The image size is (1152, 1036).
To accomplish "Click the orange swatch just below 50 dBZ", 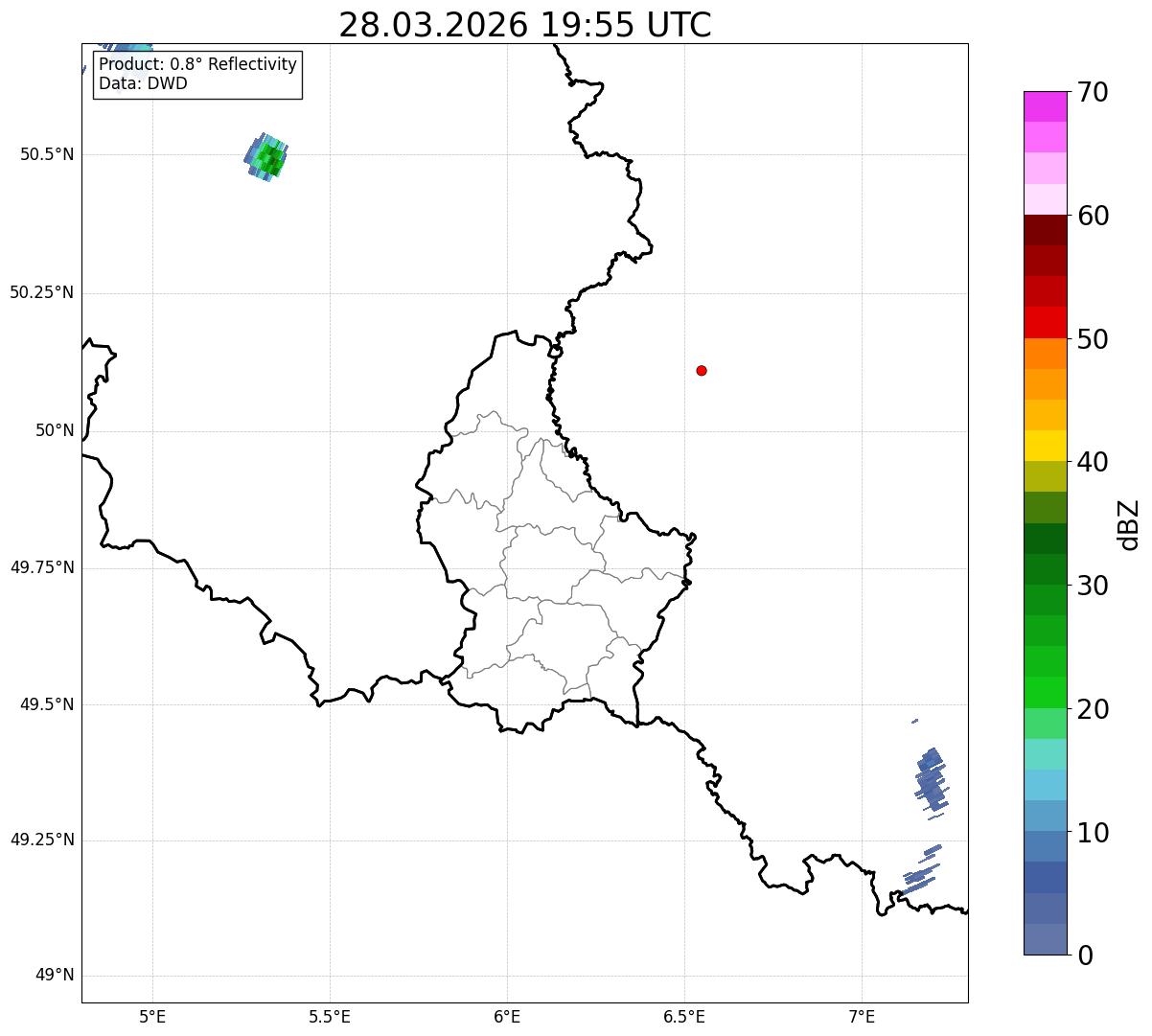I will coord(1045,354).
